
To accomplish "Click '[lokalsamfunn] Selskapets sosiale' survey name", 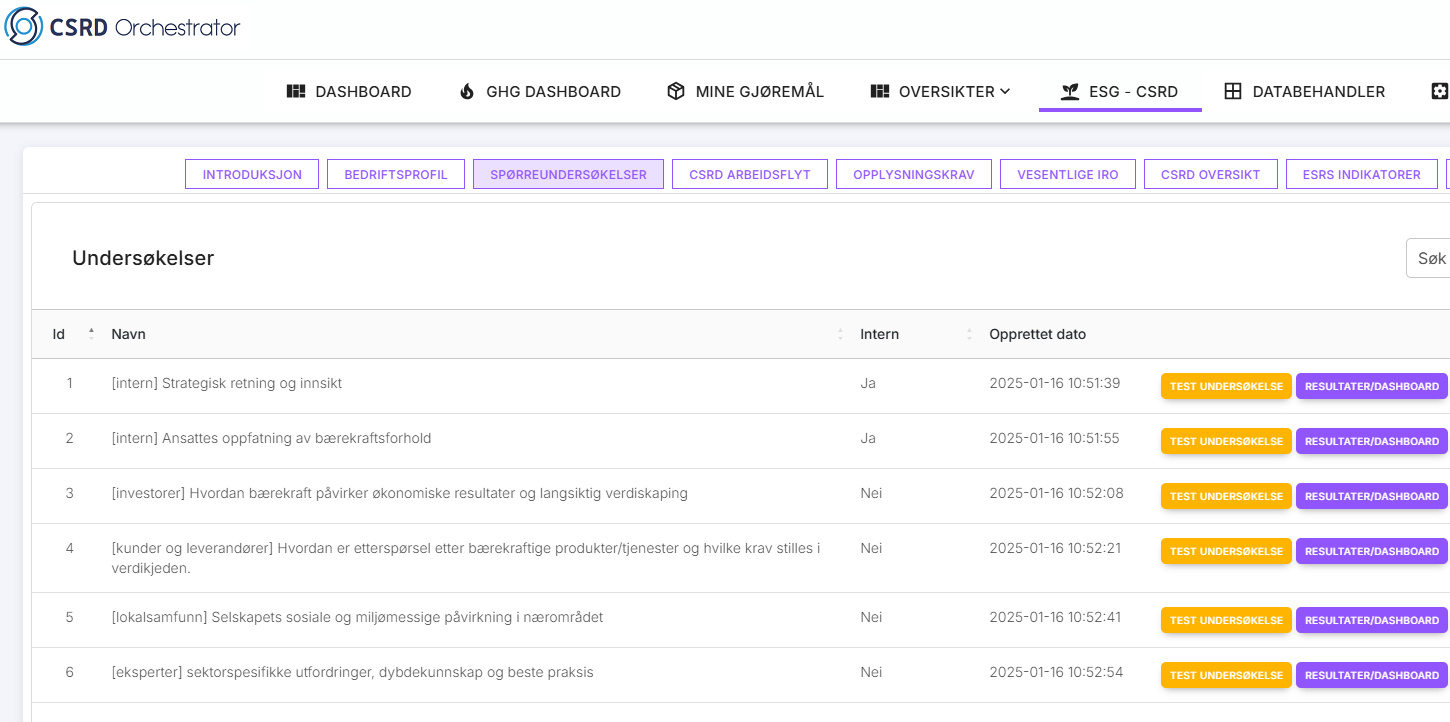I will point(358,617).
